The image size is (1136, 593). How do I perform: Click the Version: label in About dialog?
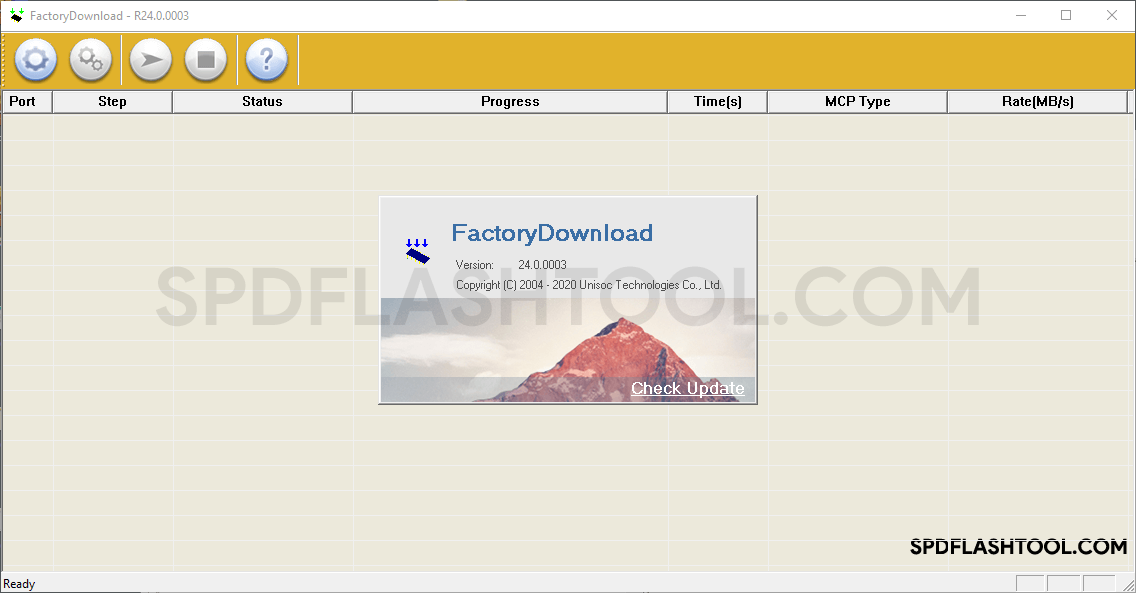(475, 265)
